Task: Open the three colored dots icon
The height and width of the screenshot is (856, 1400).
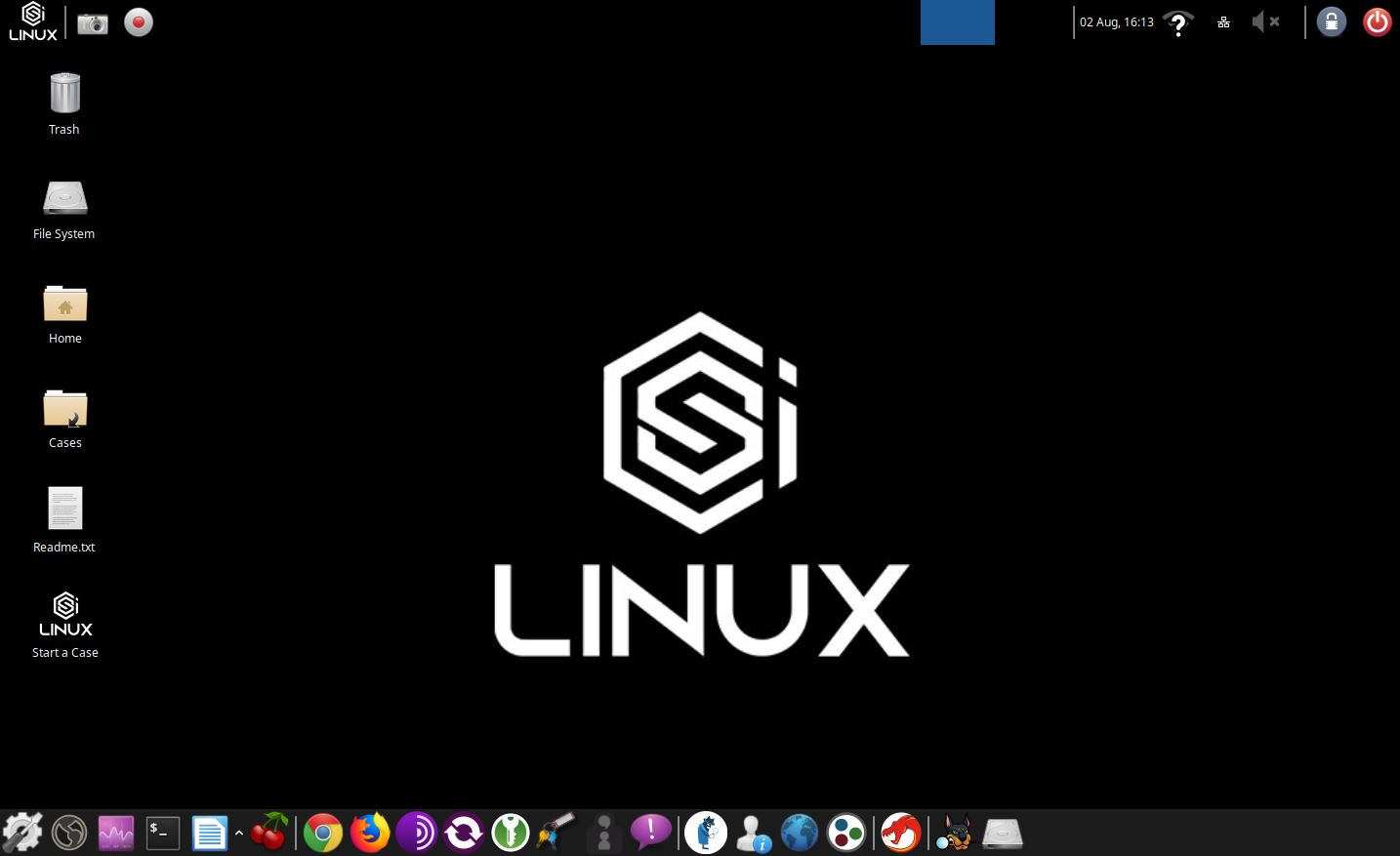Action: pos(846,833)
